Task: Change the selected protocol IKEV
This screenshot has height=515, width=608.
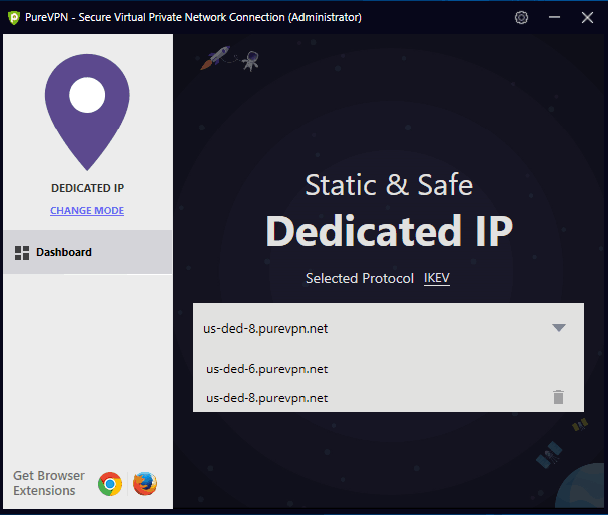Action: pyautogui.click(x=437, y=278)
